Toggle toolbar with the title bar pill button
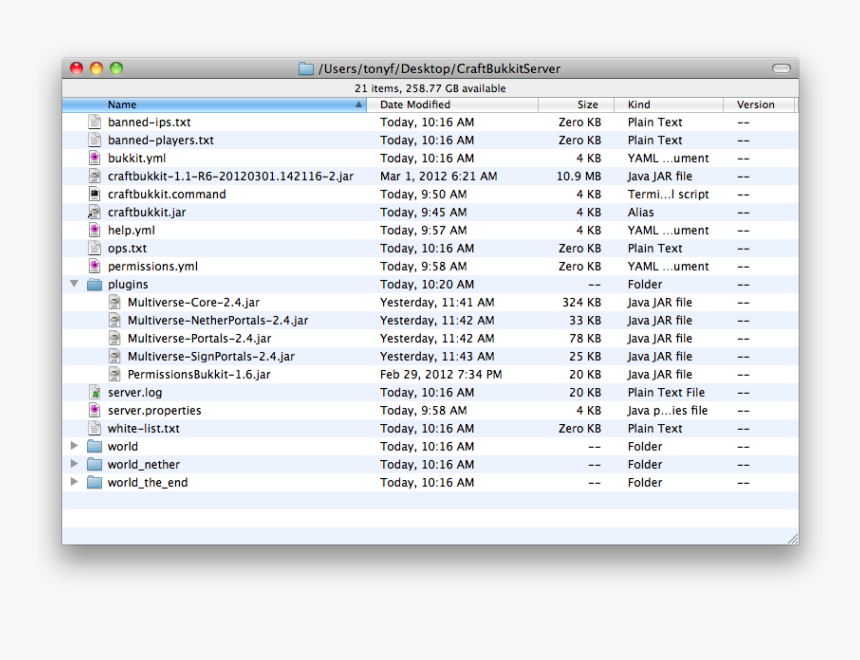The height and width of the screenshot is (660, 860). pos(781,69)
